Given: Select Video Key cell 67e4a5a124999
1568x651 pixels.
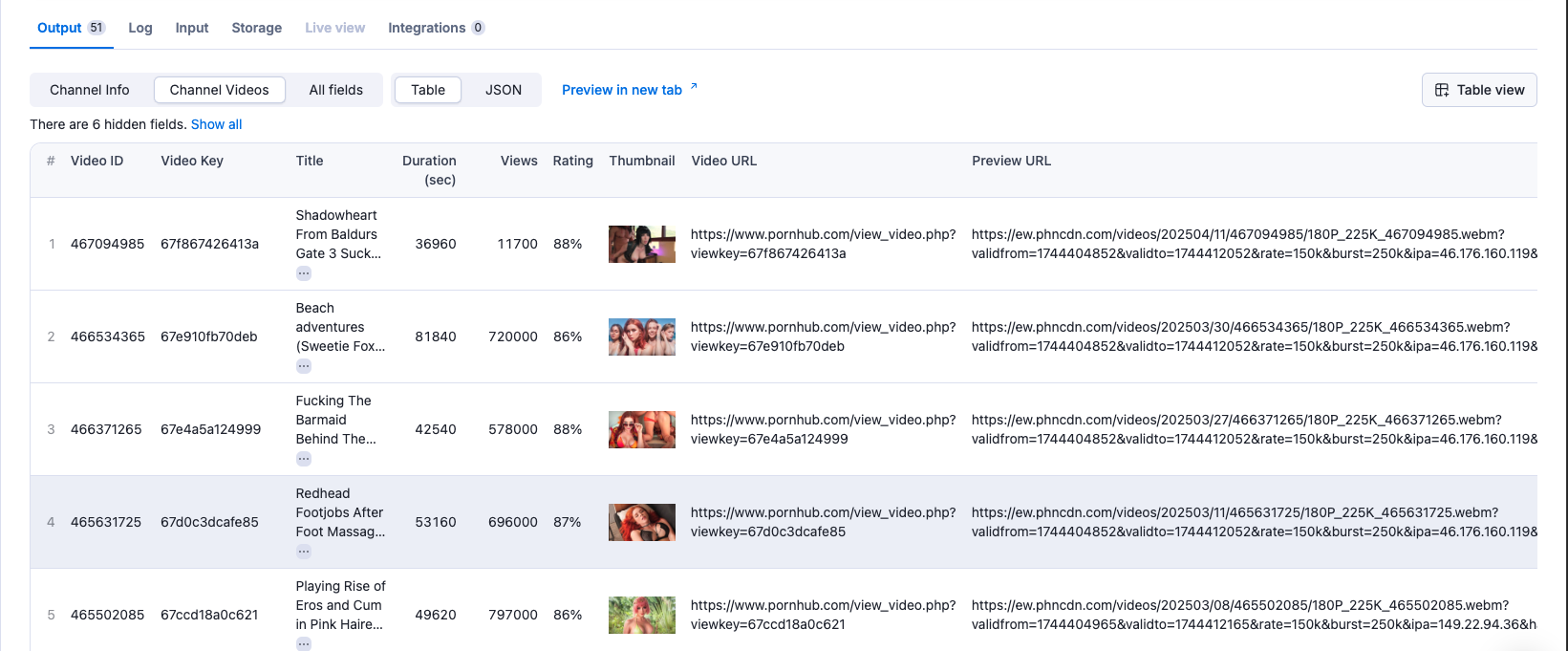Looking at the screenshot, I should coord(211,429).
